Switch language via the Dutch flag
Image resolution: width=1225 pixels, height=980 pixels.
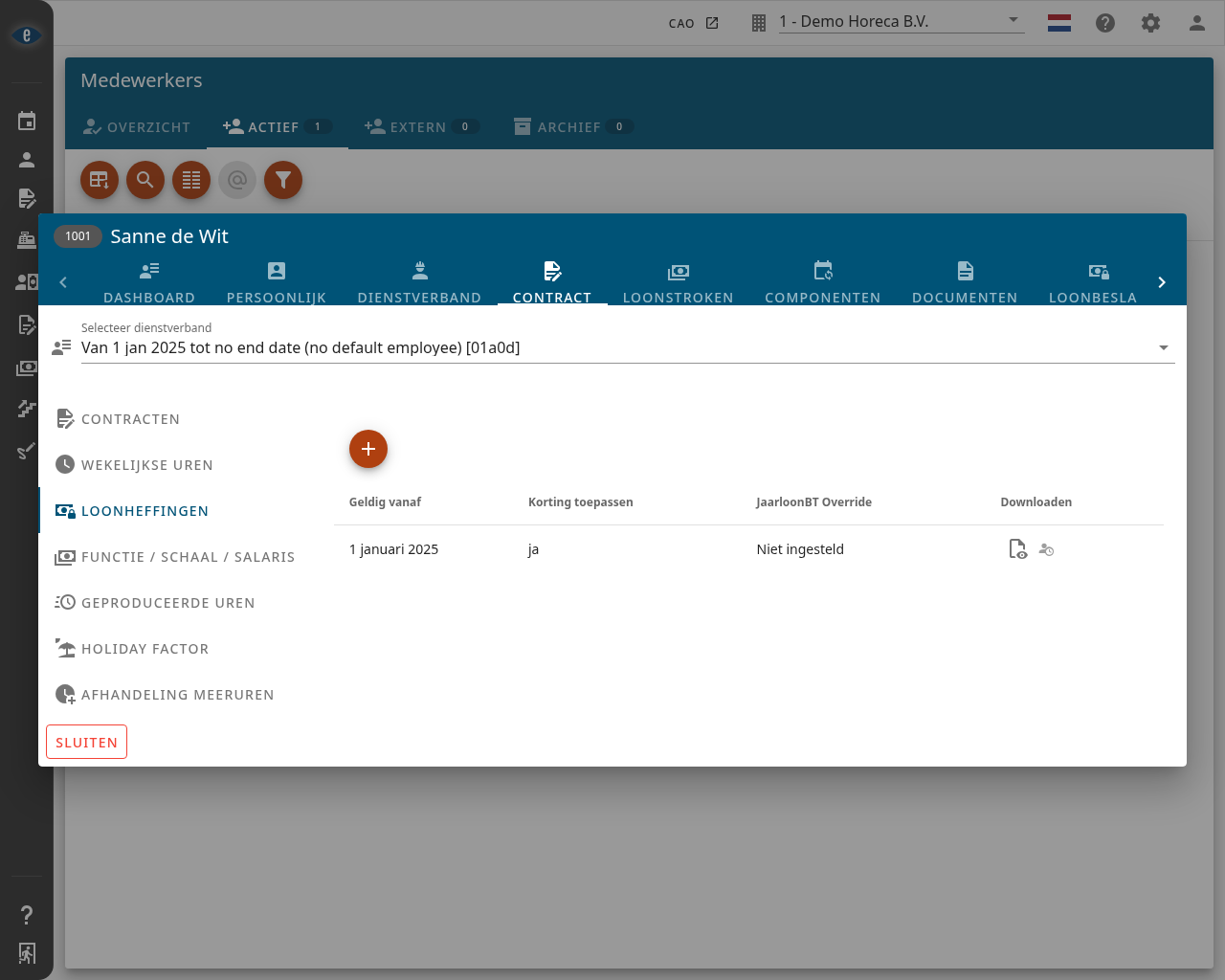click(1059, 23)
